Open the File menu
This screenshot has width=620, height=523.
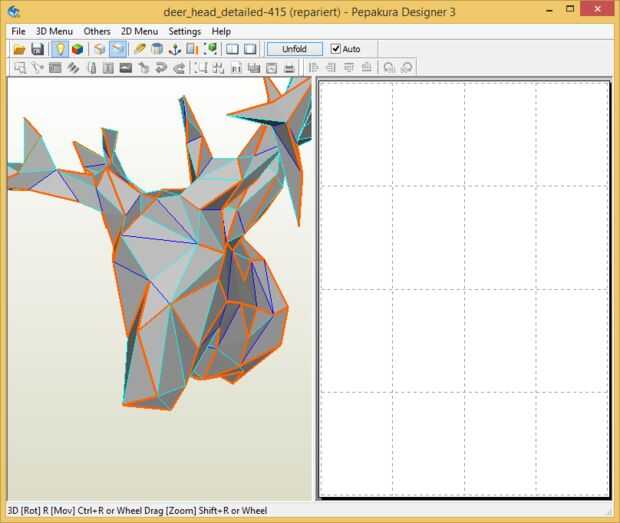click(x=18, y=31)
